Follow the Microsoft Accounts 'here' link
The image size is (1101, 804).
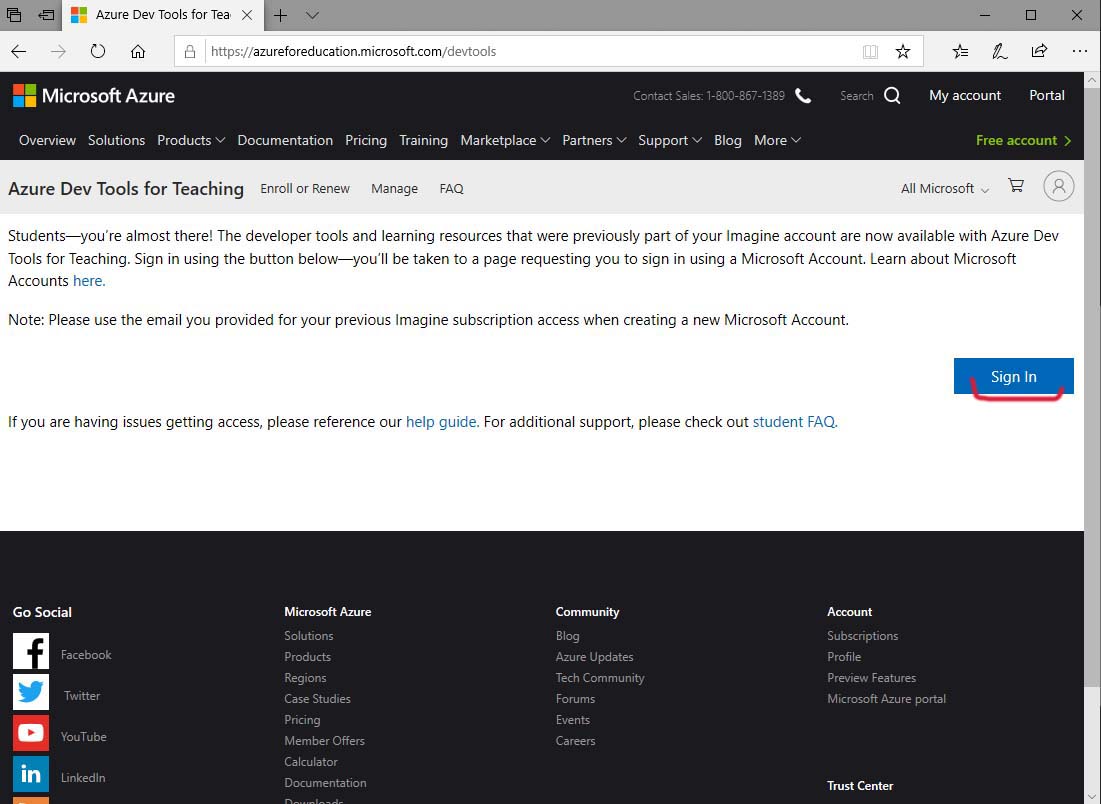(89, 281)
